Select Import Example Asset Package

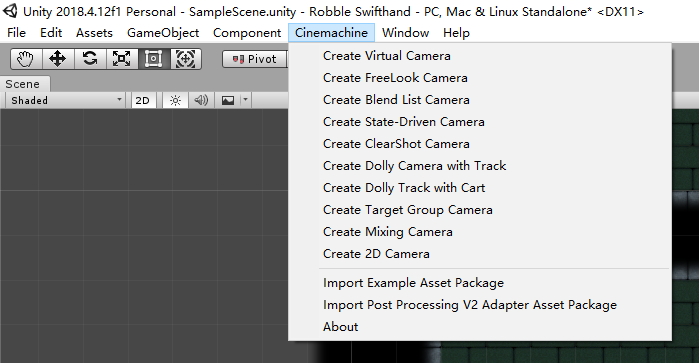(x=480, y=283)
